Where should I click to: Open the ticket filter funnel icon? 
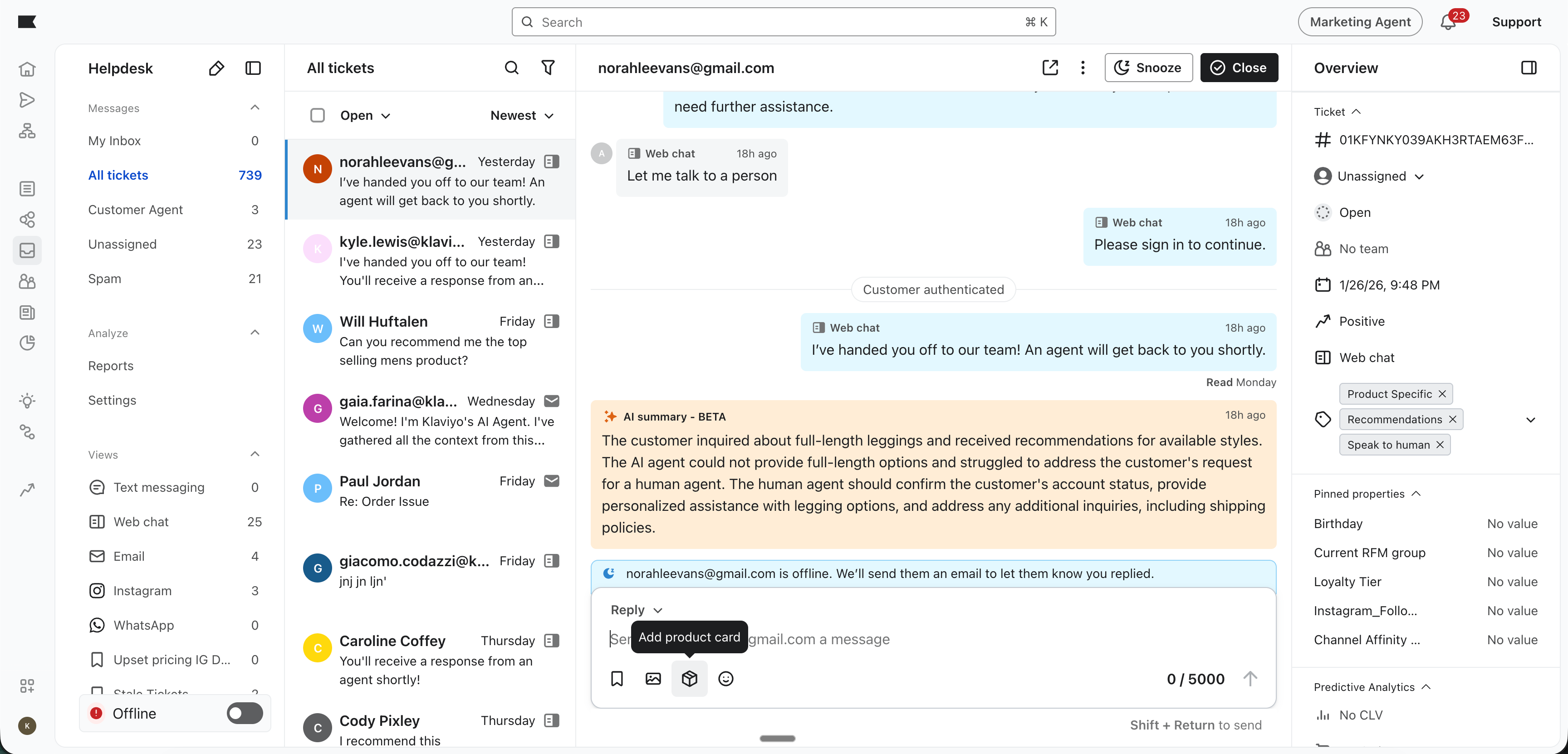pos(548,68)
